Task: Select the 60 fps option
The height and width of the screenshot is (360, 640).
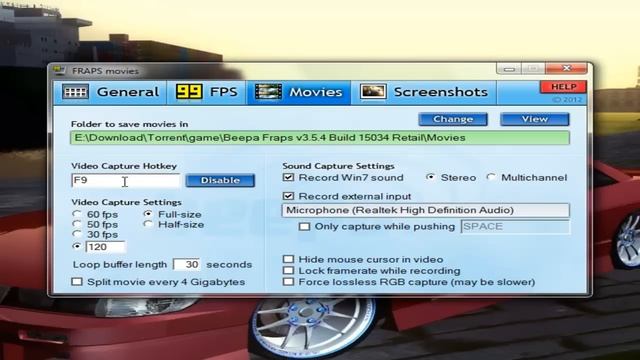Action: 77,214
